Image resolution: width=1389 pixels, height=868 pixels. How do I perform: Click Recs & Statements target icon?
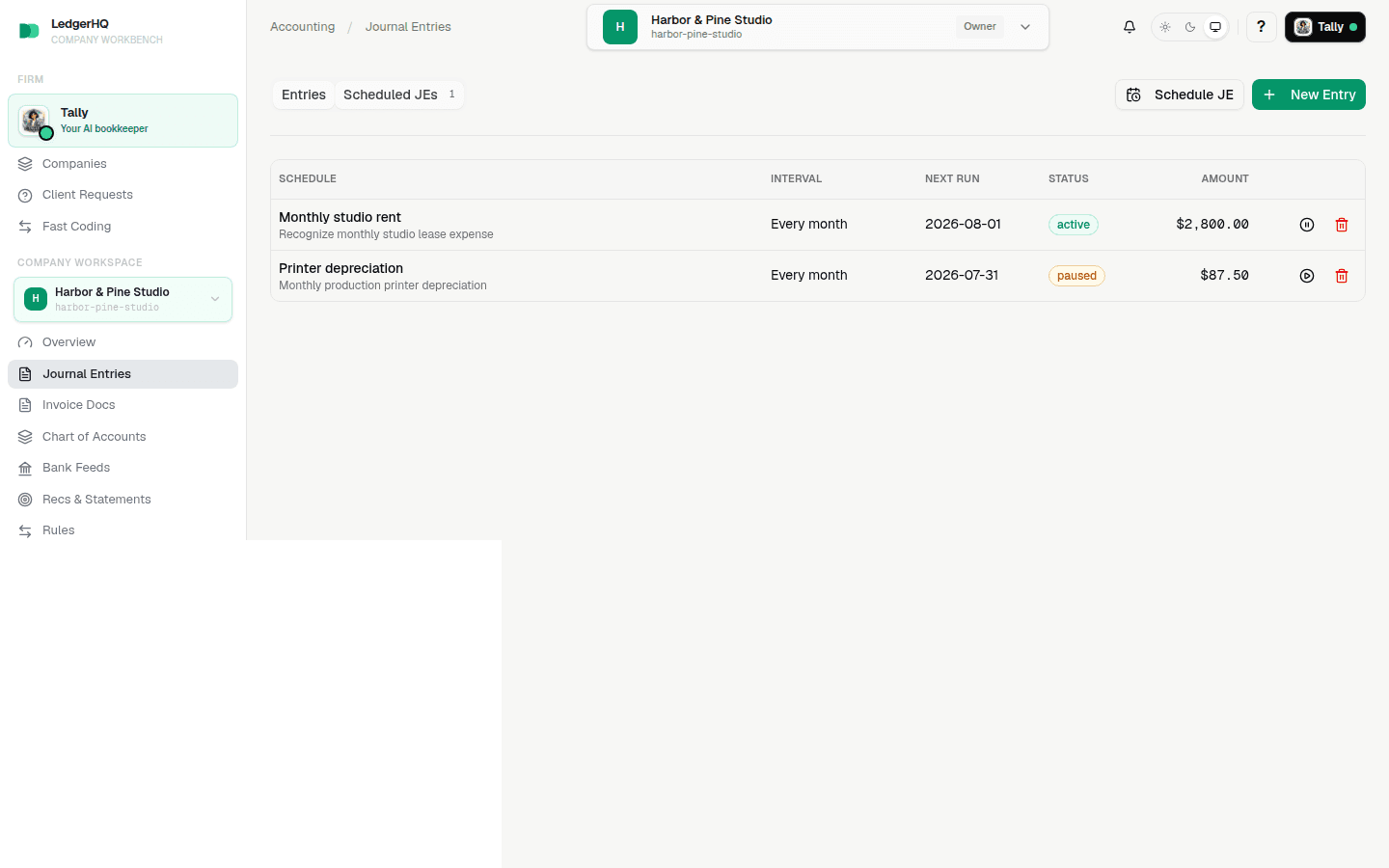[25, 500]
